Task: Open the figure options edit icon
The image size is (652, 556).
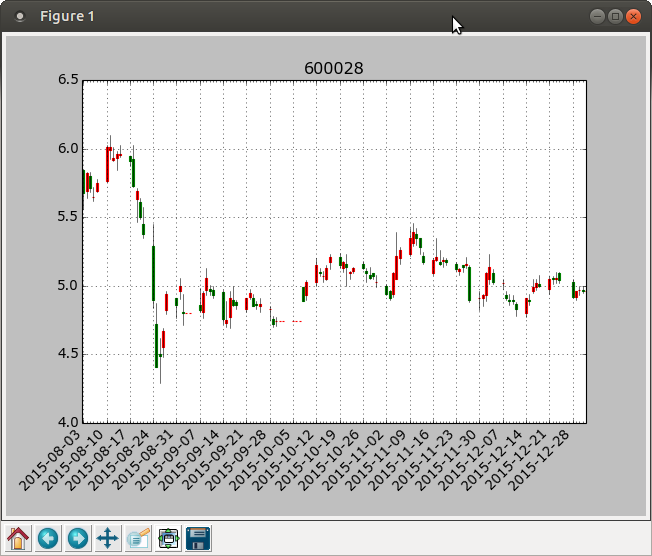Action: coord(138,539)
